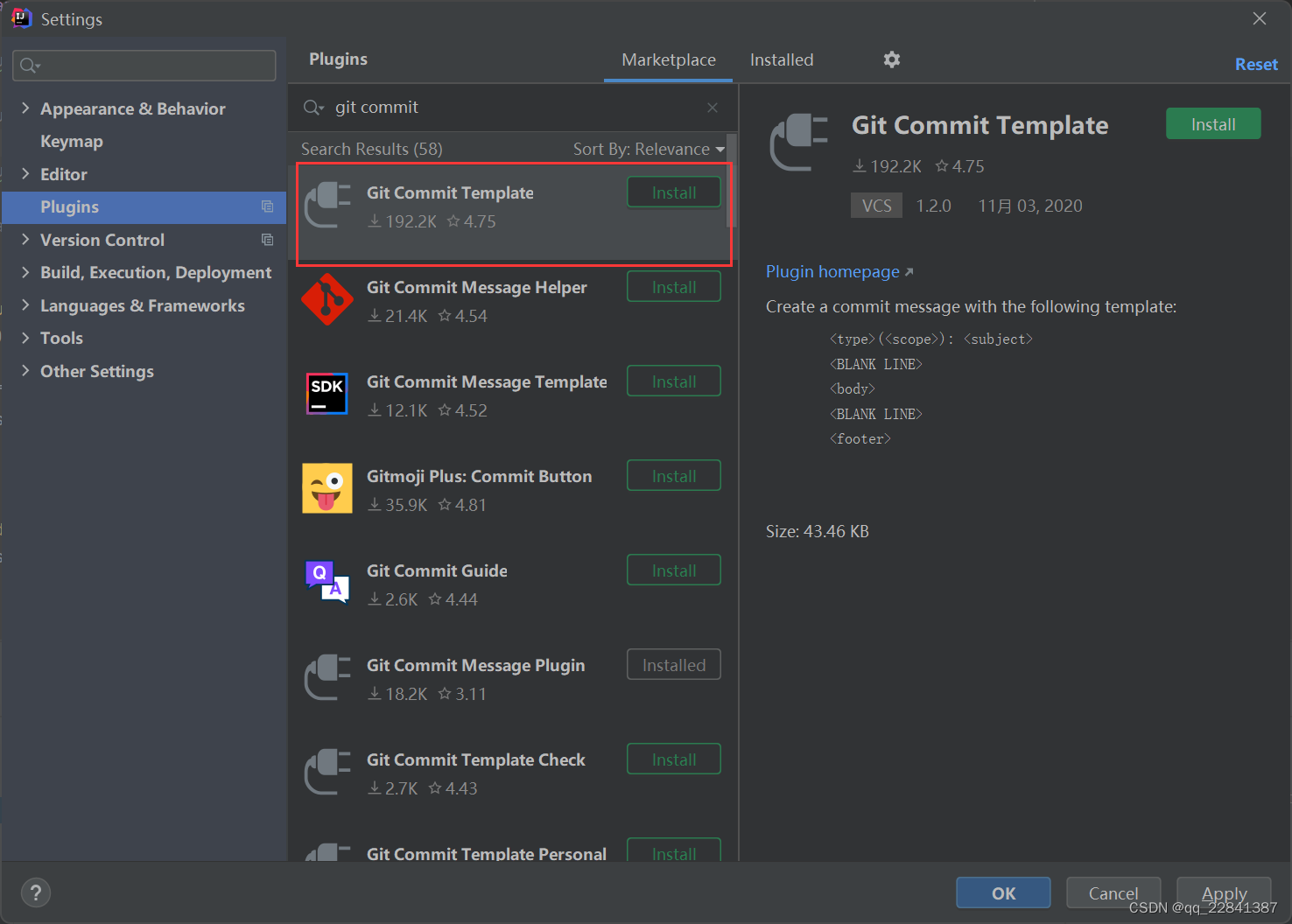Switch to the Marketplace tab
The height and width of the screenshot is (924, 1292).
pos(669,59)
